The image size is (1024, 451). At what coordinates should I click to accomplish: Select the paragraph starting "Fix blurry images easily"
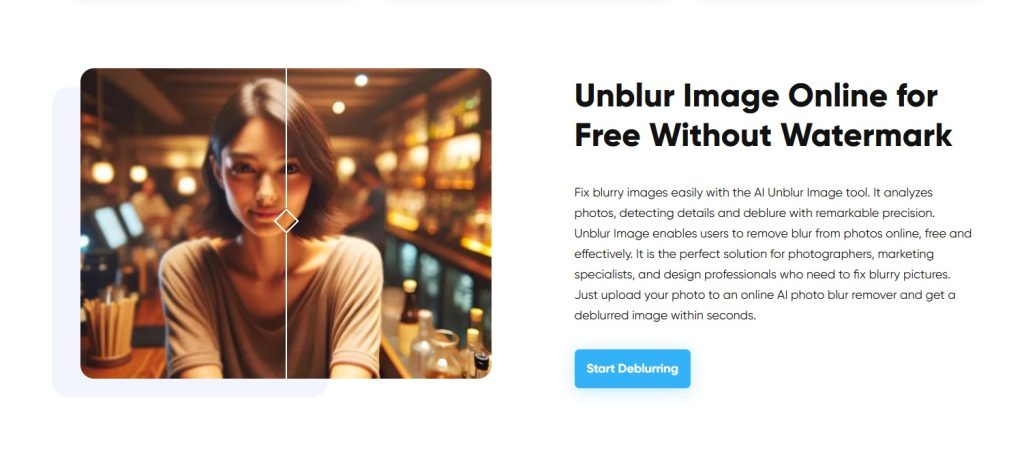tap(773, 254)
